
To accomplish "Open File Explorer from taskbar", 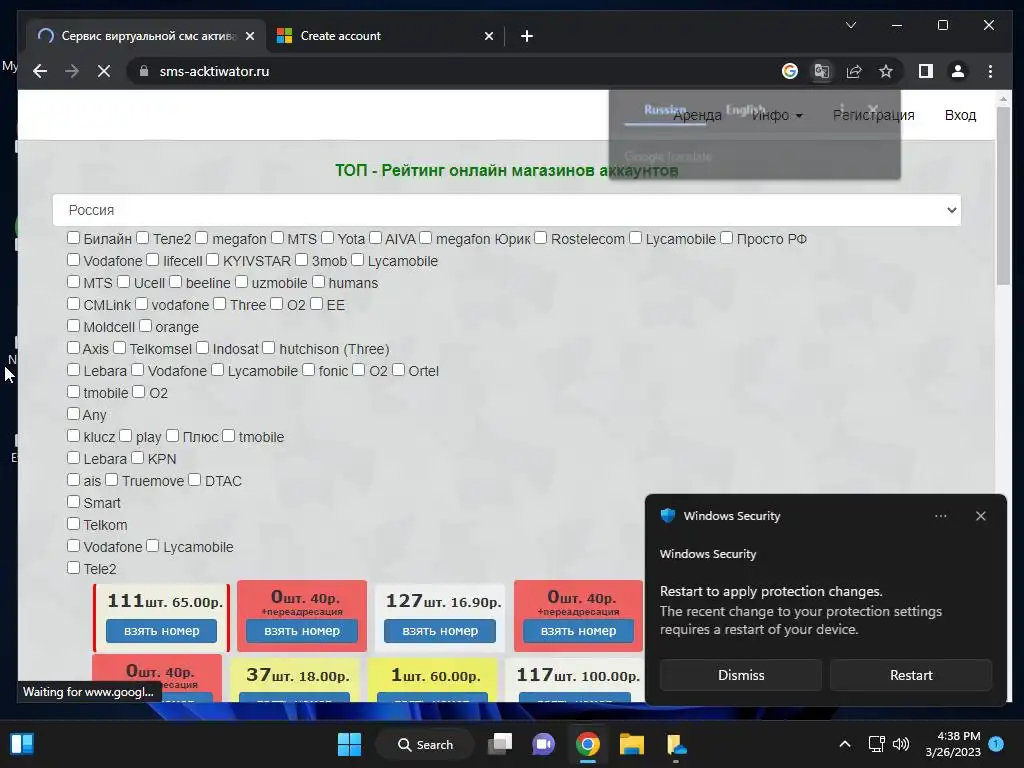I will pyautogui.click(x=632, y=744).
